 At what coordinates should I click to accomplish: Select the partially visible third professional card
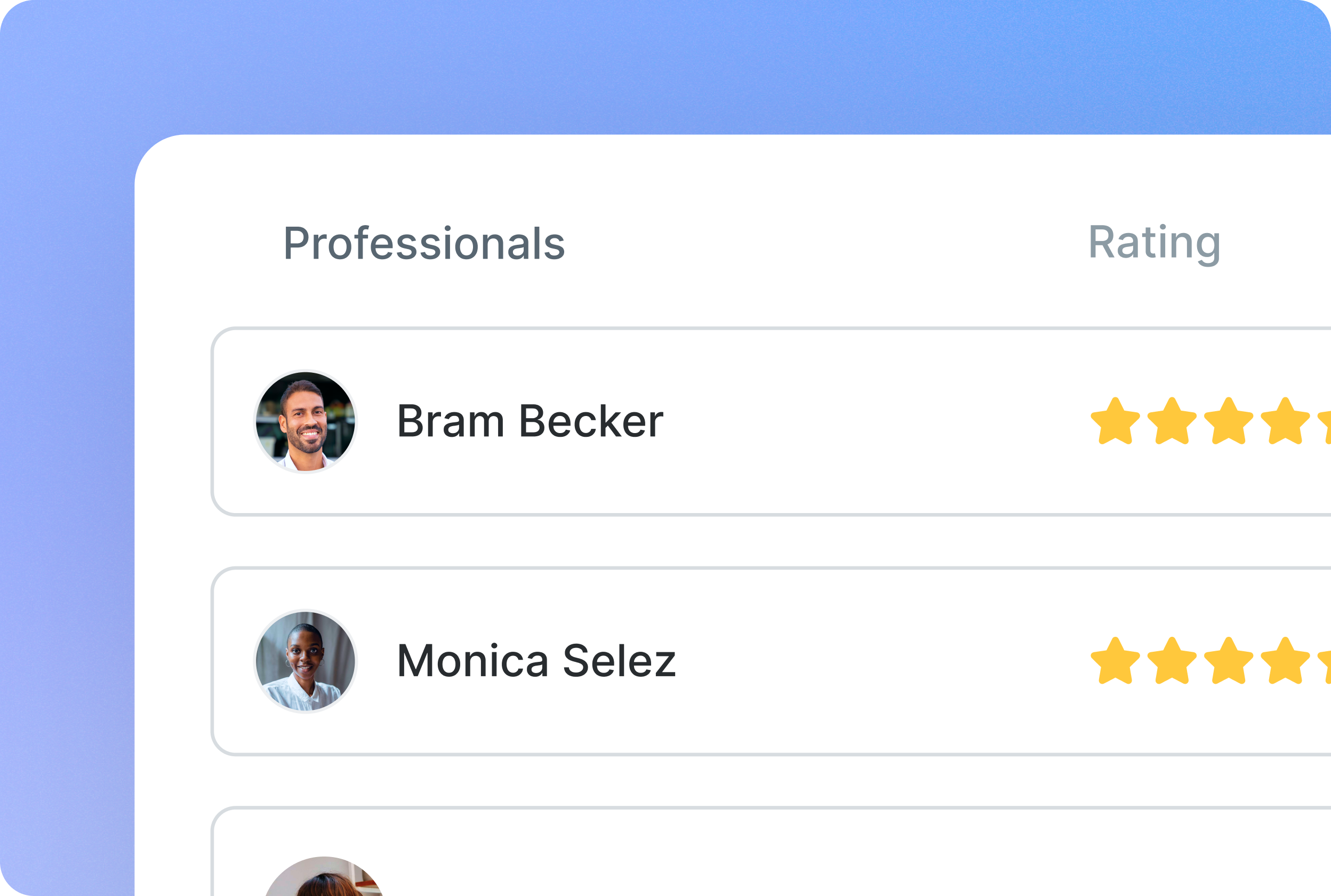pyautogui.click(x=771, y=851)
